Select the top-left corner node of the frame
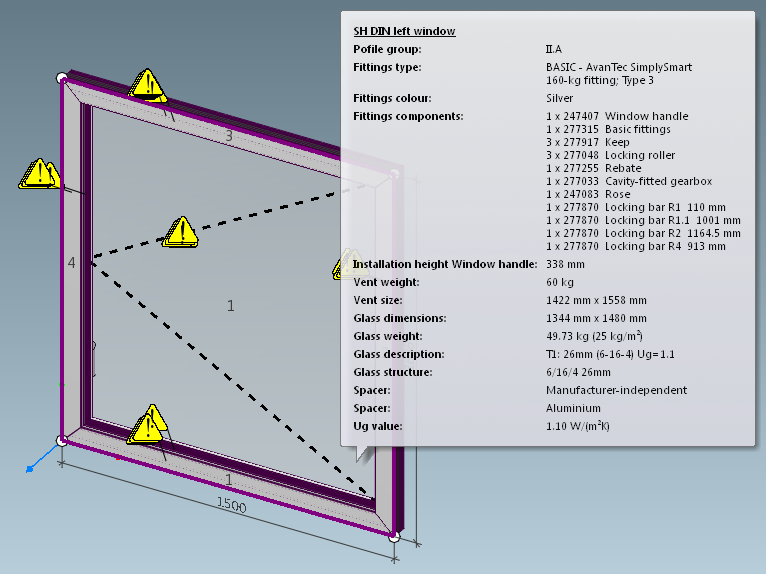The height and width of the screenshot is (574, 766). tap(62, 78)
